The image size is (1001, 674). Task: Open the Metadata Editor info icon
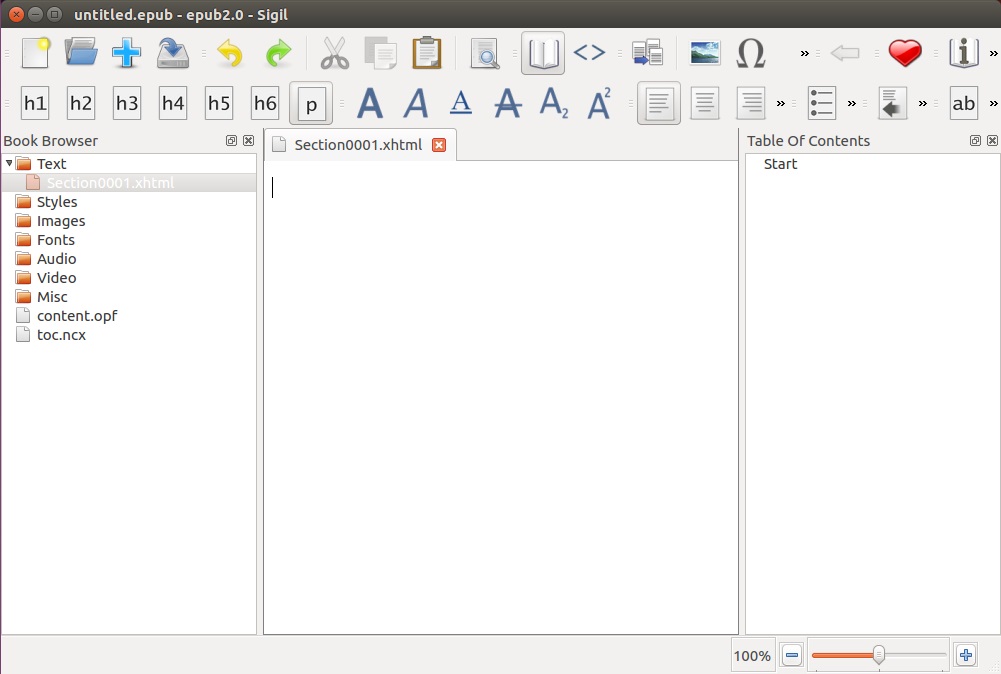click(x=964, y=53)
